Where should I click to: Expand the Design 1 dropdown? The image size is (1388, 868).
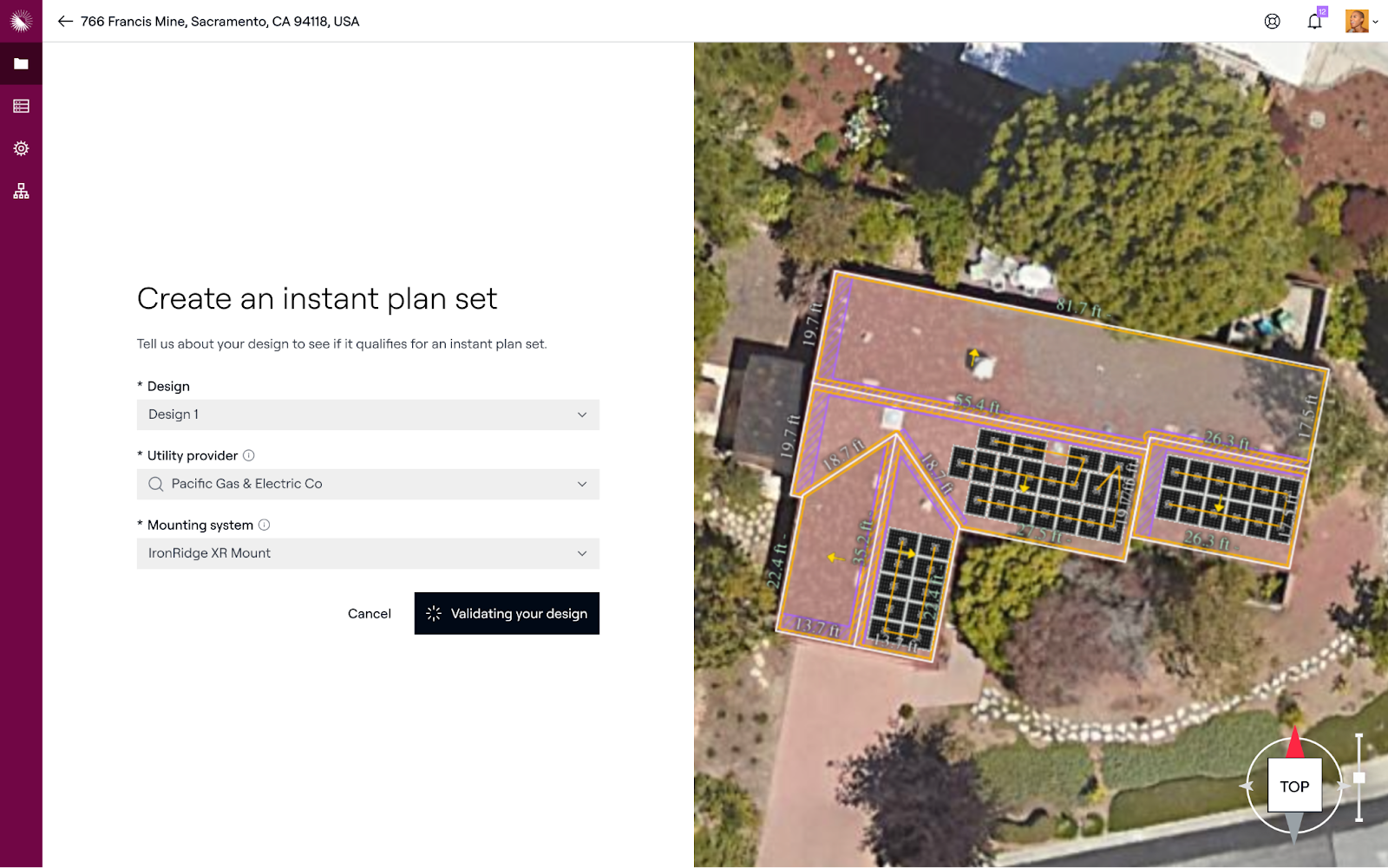[368, 414]
